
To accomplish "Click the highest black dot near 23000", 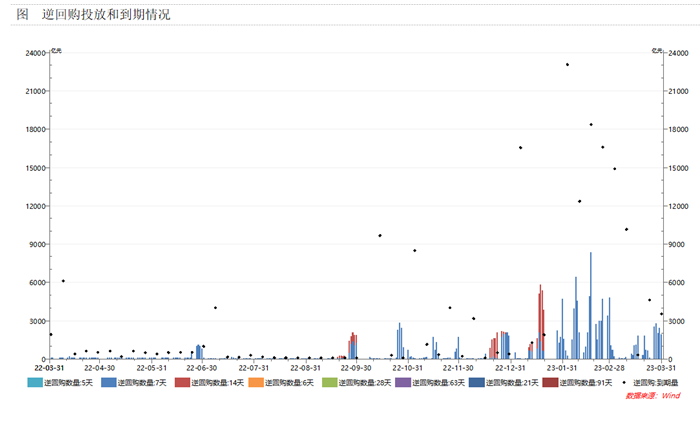I will 567,65.
